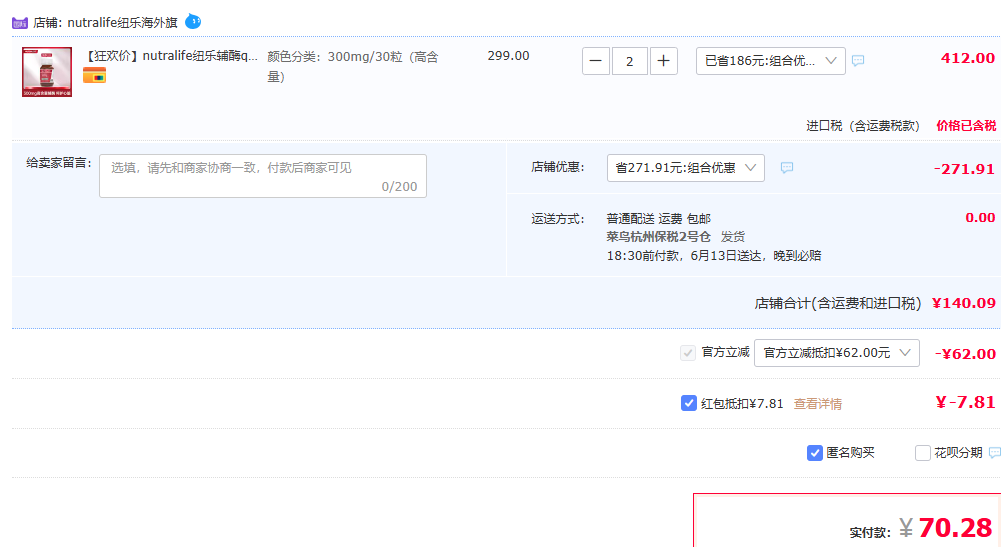Uncheck the 红包抵扣¥7.81 checkbox
The height and width of the screenshot is (547, 1001).
(x=688, y=403)
